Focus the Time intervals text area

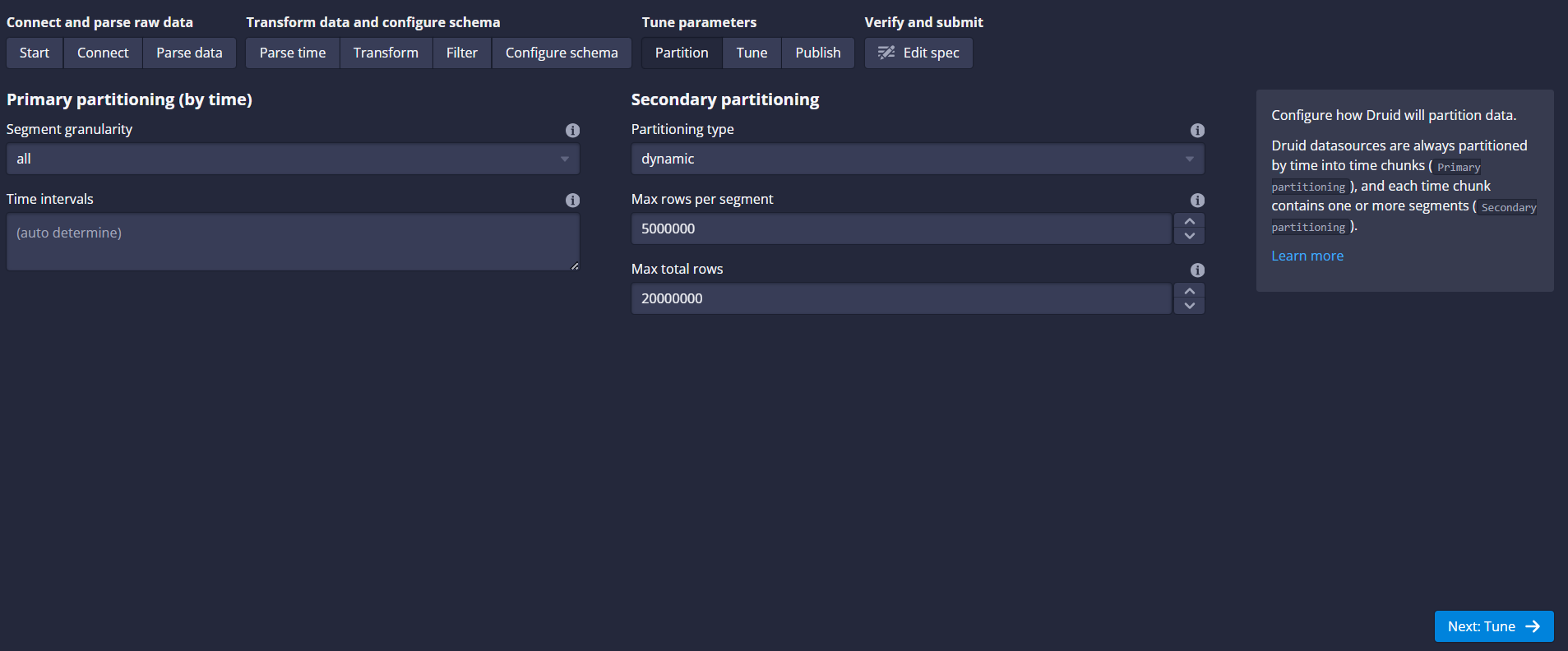coord(293,242)
